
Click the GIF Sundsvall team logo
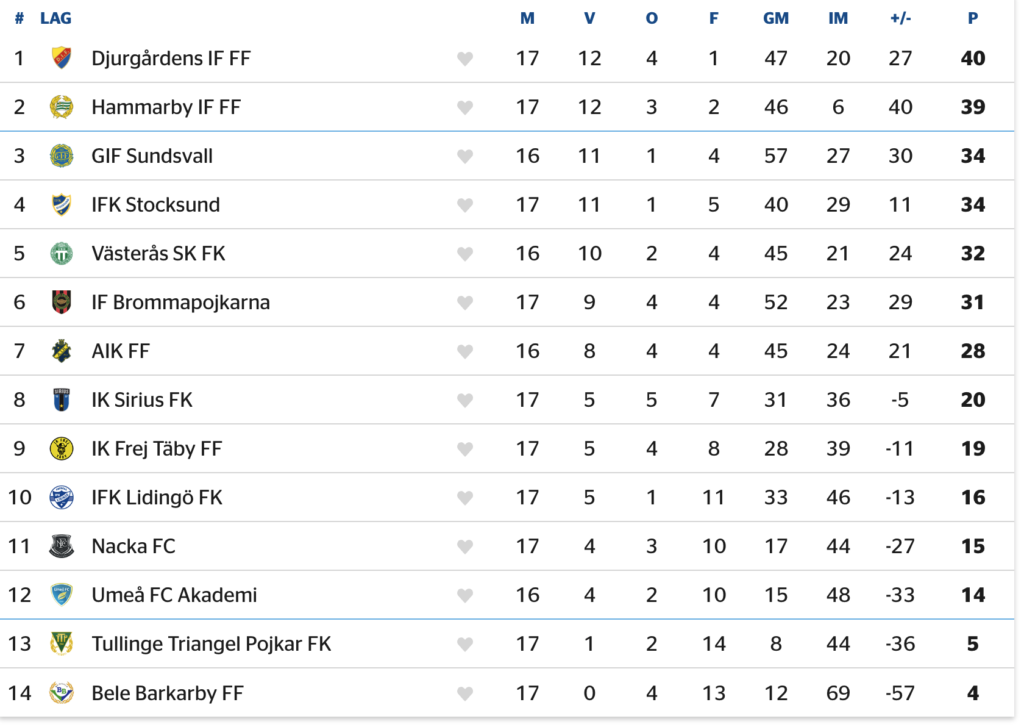pyautogui.click(x=62, y=156)
